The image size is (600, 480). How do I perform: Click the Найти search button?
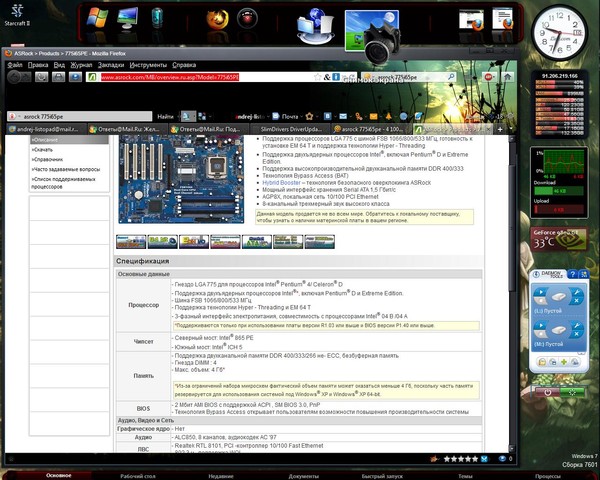coord(165,116)
